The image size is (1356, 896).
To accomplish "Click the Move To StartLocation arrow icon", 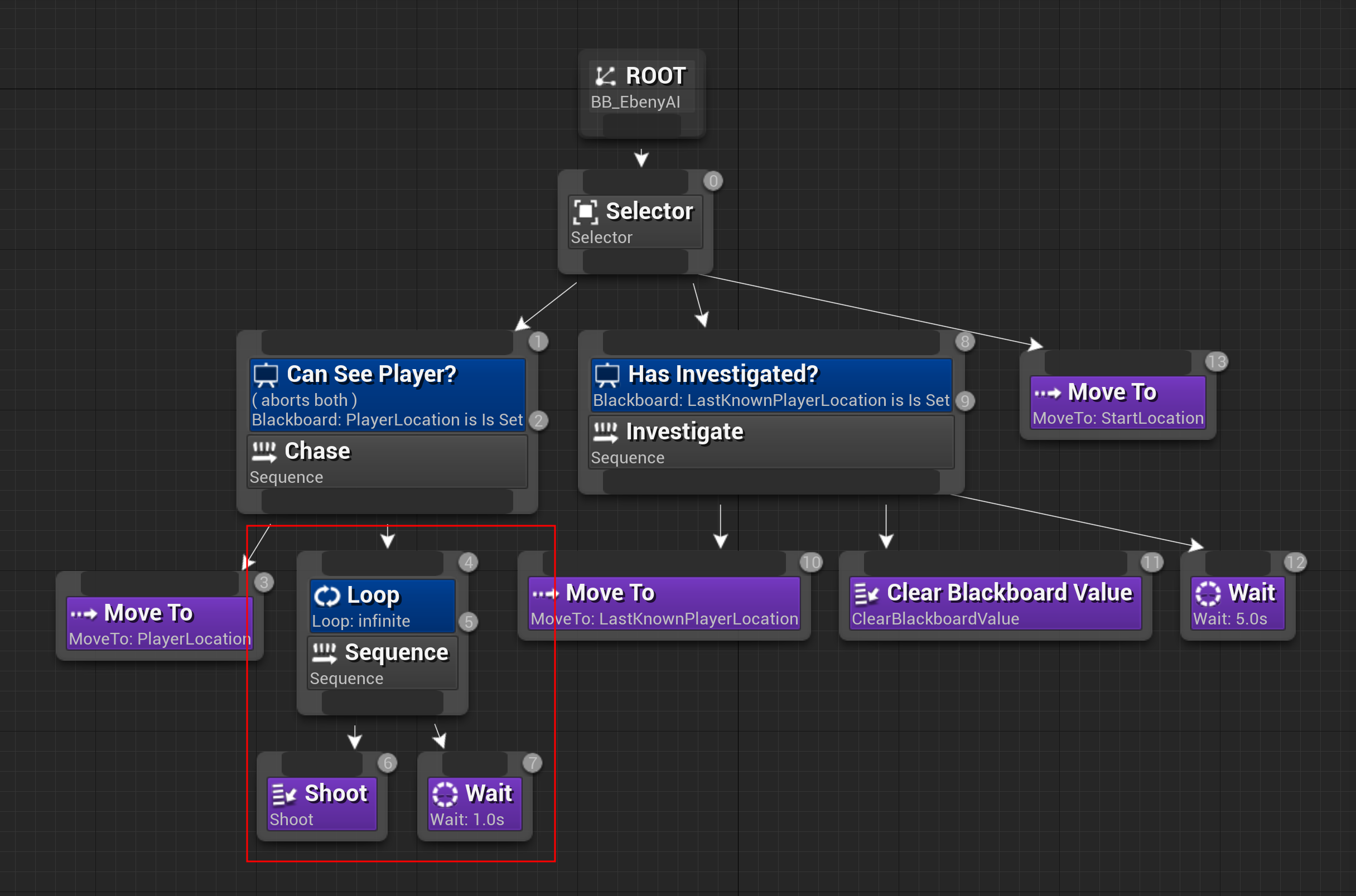I will [1048, 393].
